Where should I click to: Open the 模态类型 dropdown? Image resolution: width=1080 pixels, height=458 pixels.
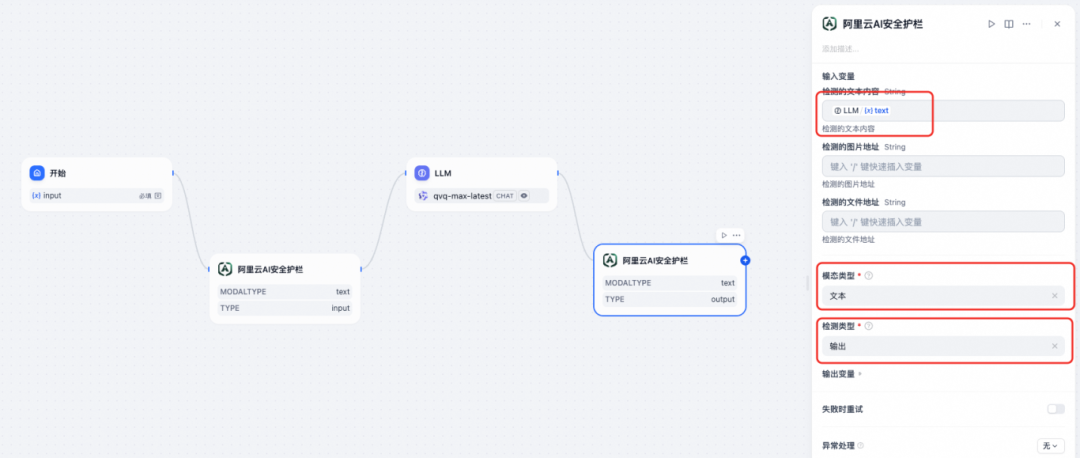click(x=943, y=296)
